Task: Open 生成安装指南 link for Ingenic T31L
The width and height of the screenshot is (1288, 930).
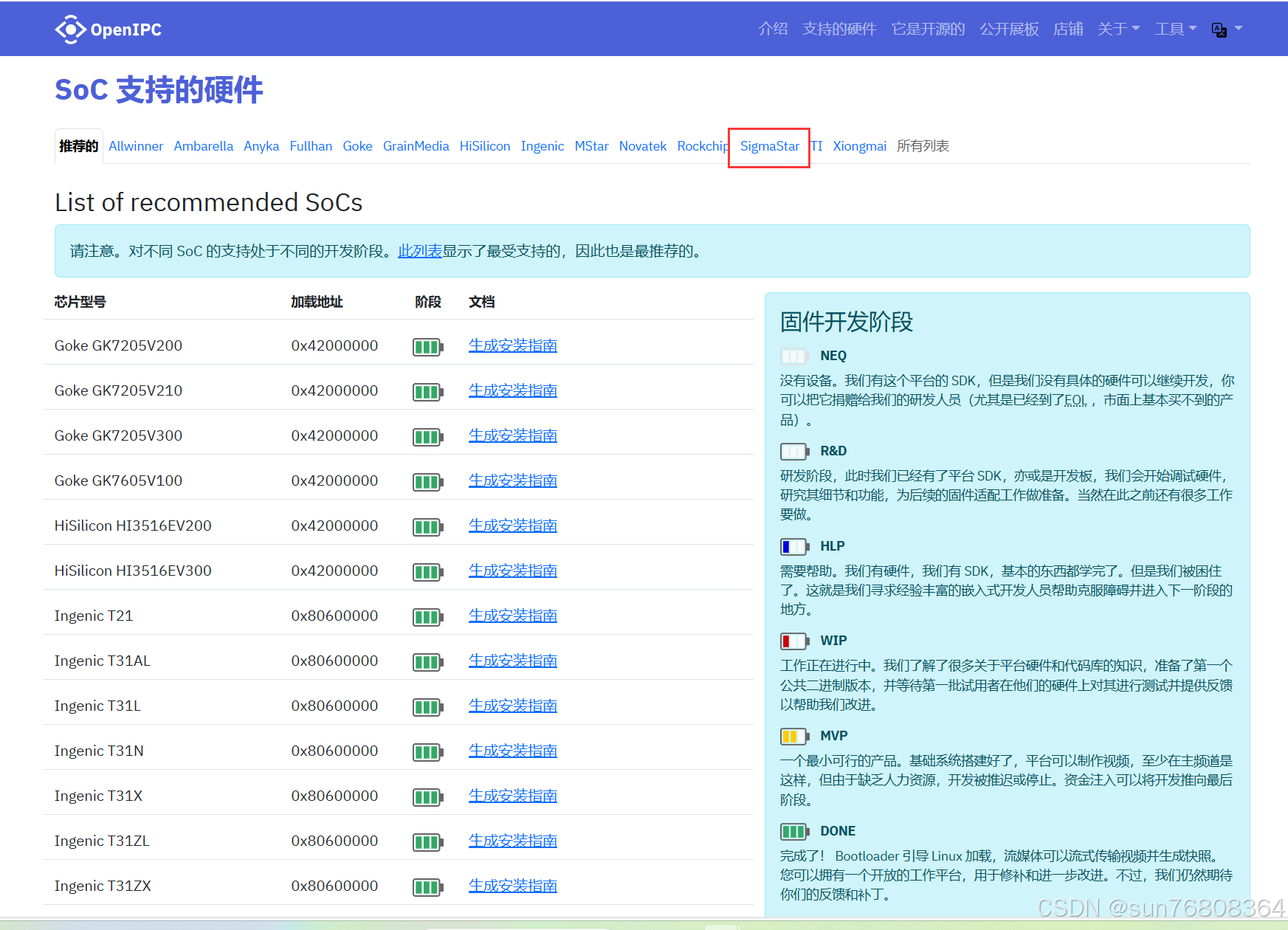Action: pos(513,706)
